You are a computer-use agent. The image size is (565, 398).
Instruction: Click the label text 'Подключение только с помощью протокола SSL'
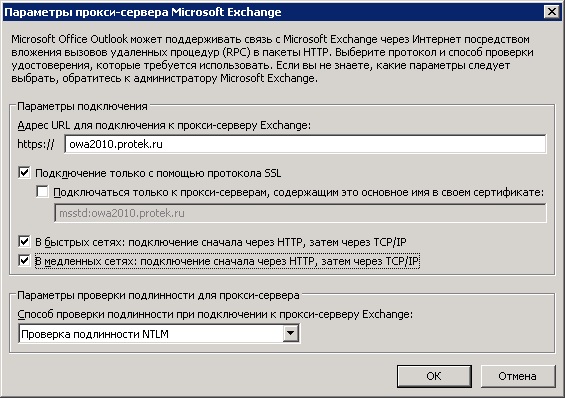click(158, 173)
